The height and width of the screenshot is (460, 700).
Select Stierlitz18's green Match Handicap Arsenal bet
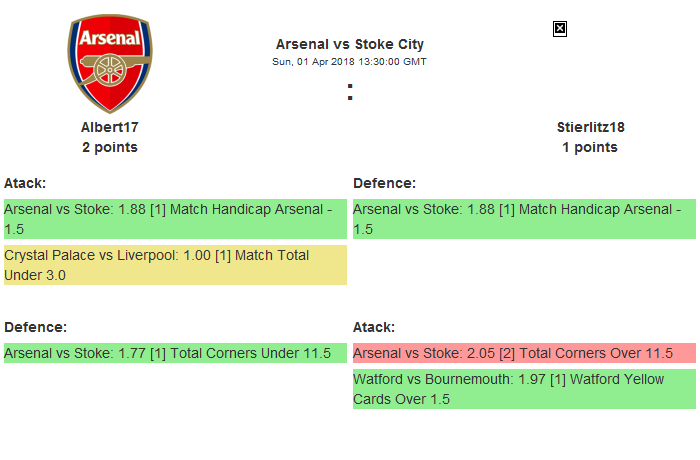point(524,219)
